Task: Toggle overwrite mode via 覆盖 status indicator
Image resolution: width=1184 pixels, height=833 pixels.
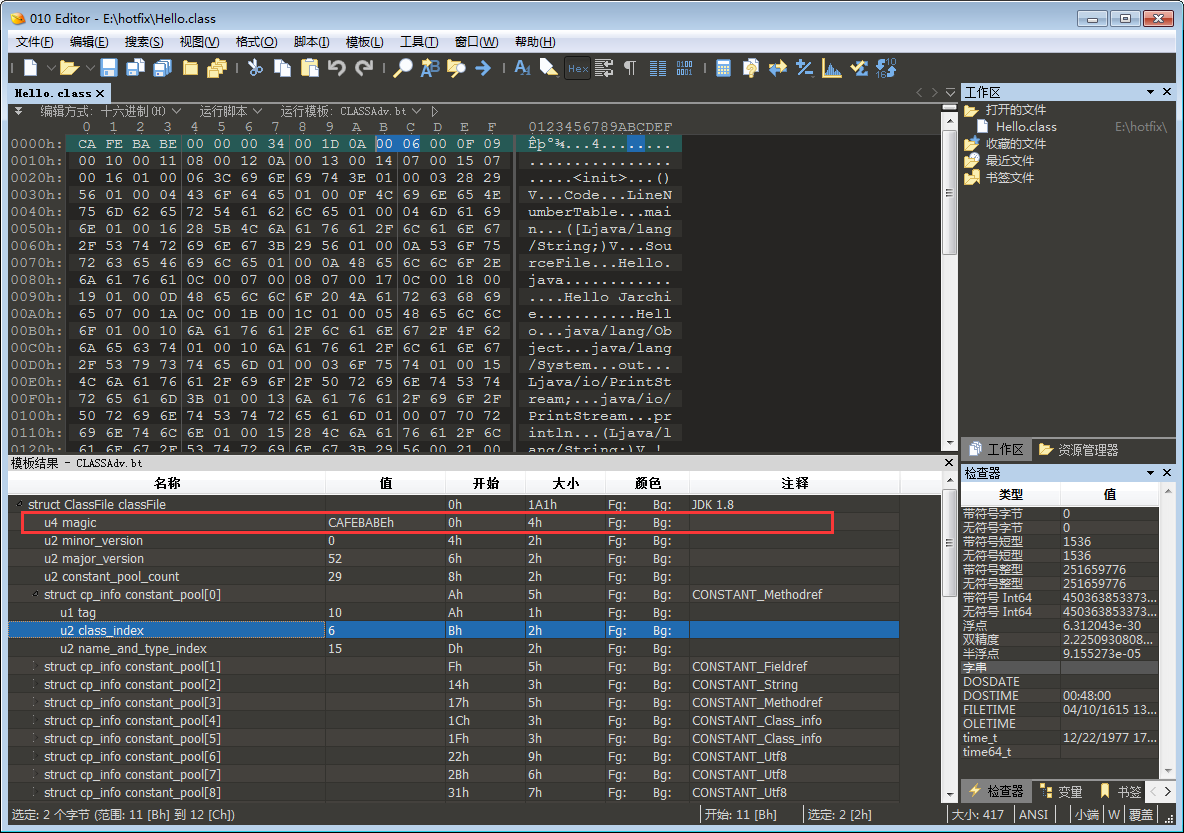Action: coord(1140,814)
